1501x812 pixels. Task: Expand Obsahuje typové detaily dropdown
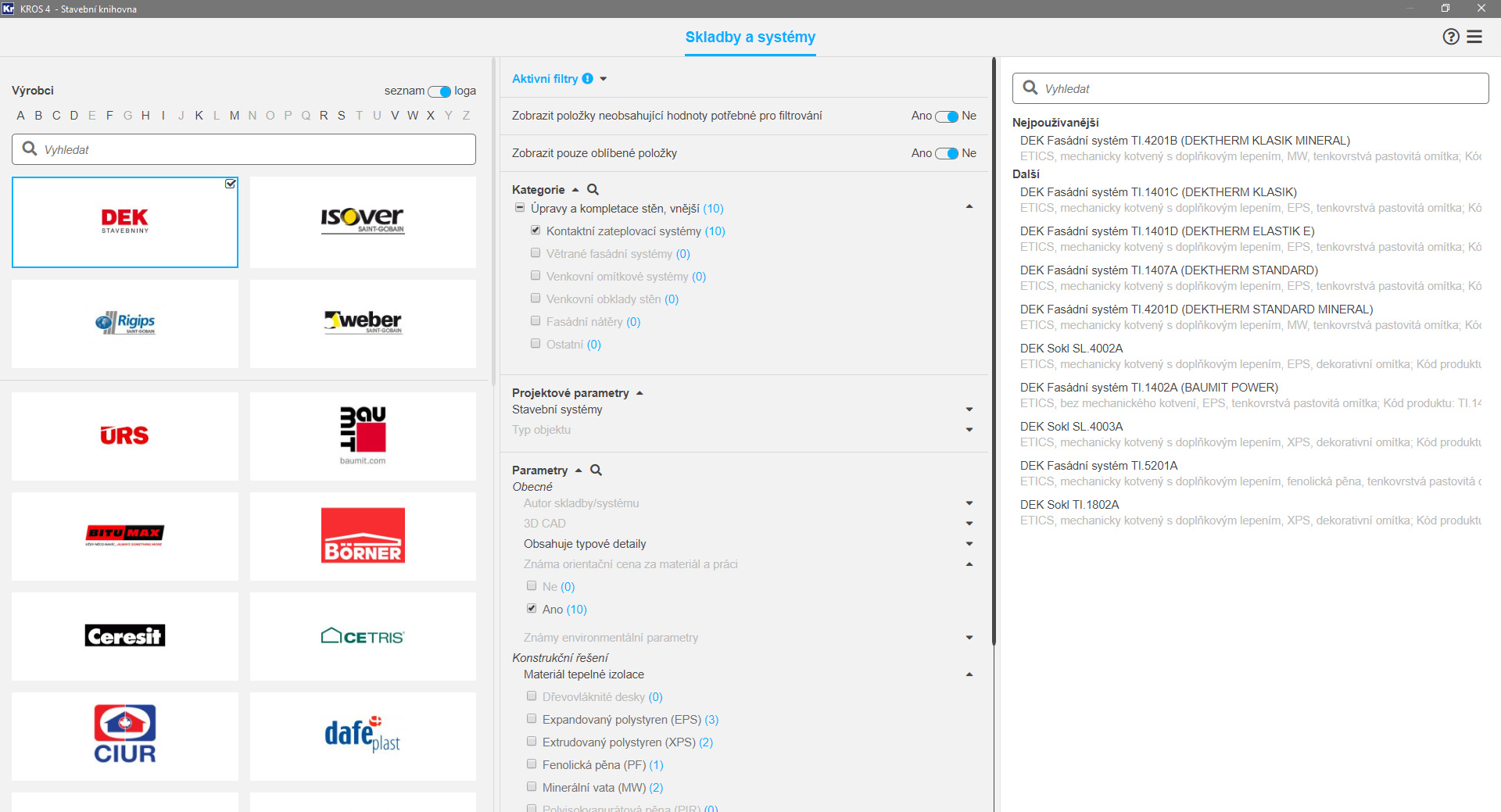pos(969,544)
